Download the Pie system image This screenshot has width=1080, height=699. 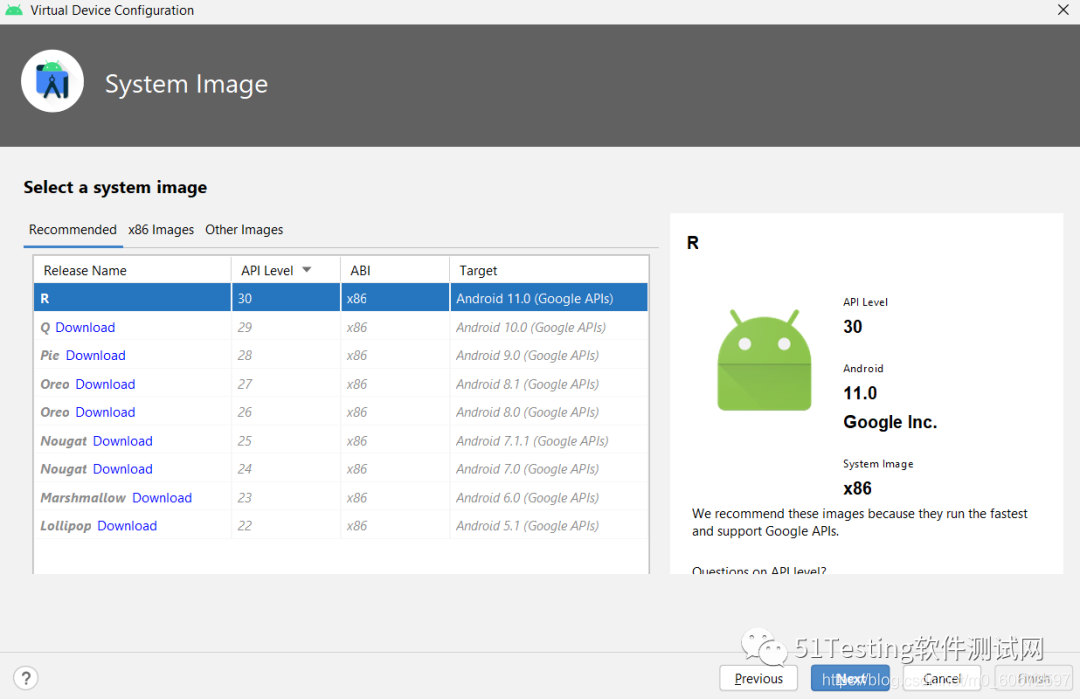click(x=95, y=355)
